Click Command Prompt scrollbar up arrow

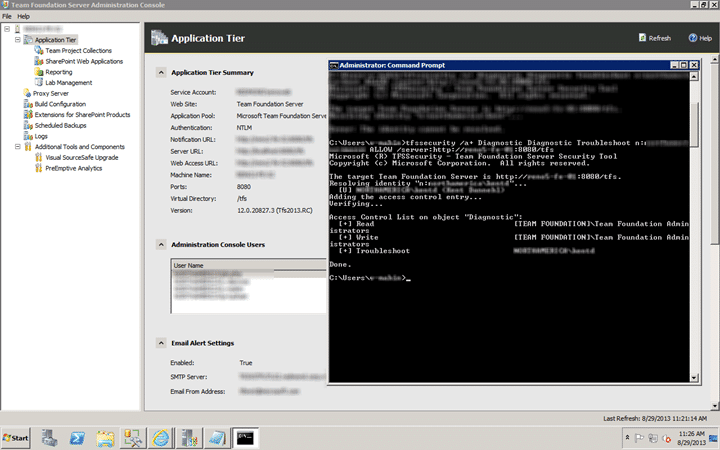coord(694,76)
